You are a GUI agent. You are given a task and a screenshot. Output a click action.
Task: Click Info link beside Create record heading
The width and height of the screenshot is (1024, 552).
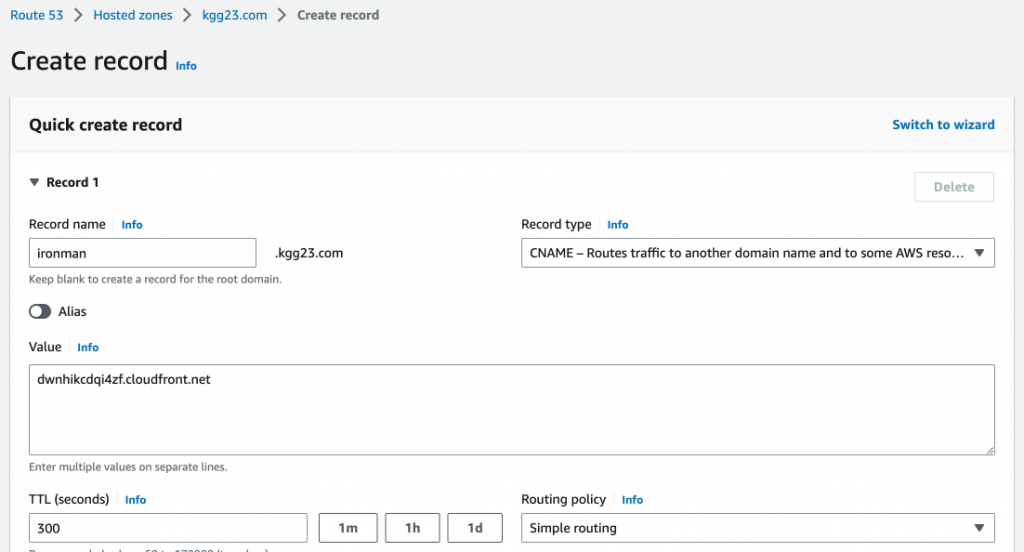[x=186, y=66]
